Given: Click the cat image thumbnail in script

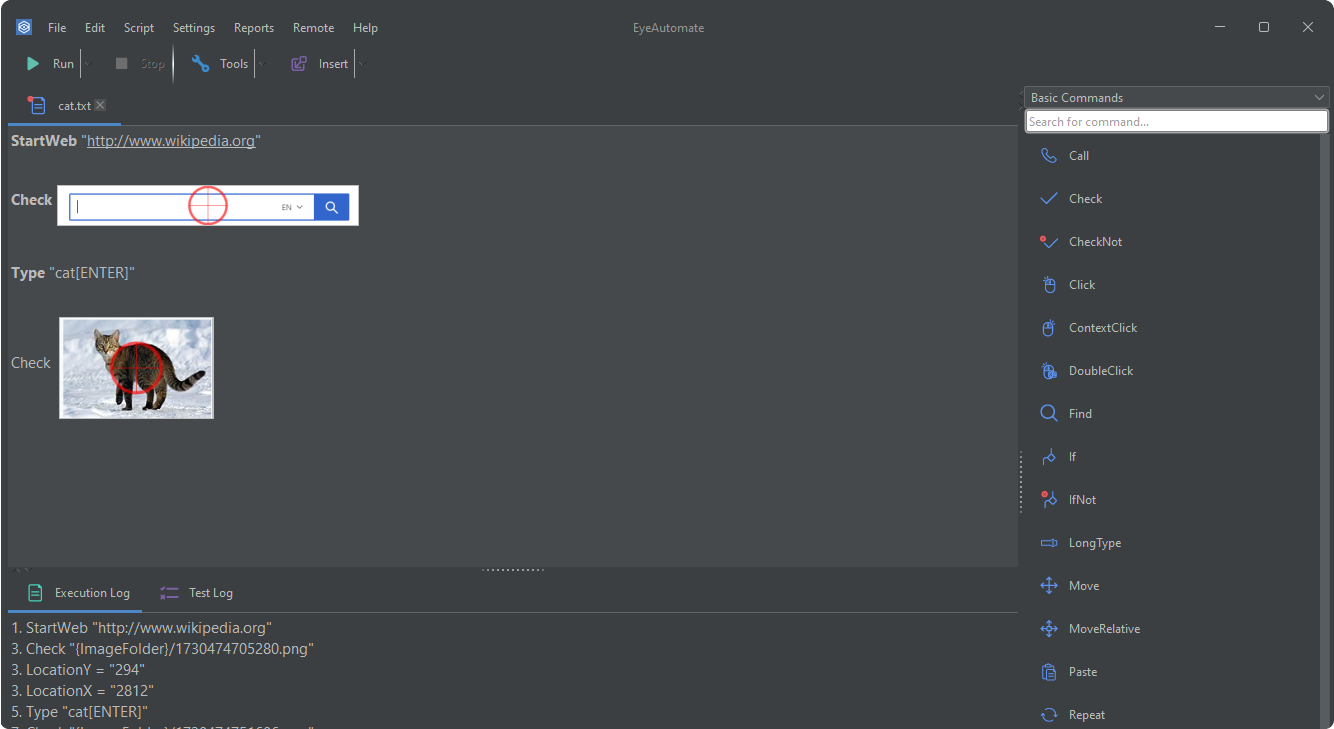Looking at the screenshot, I should 136,368.
